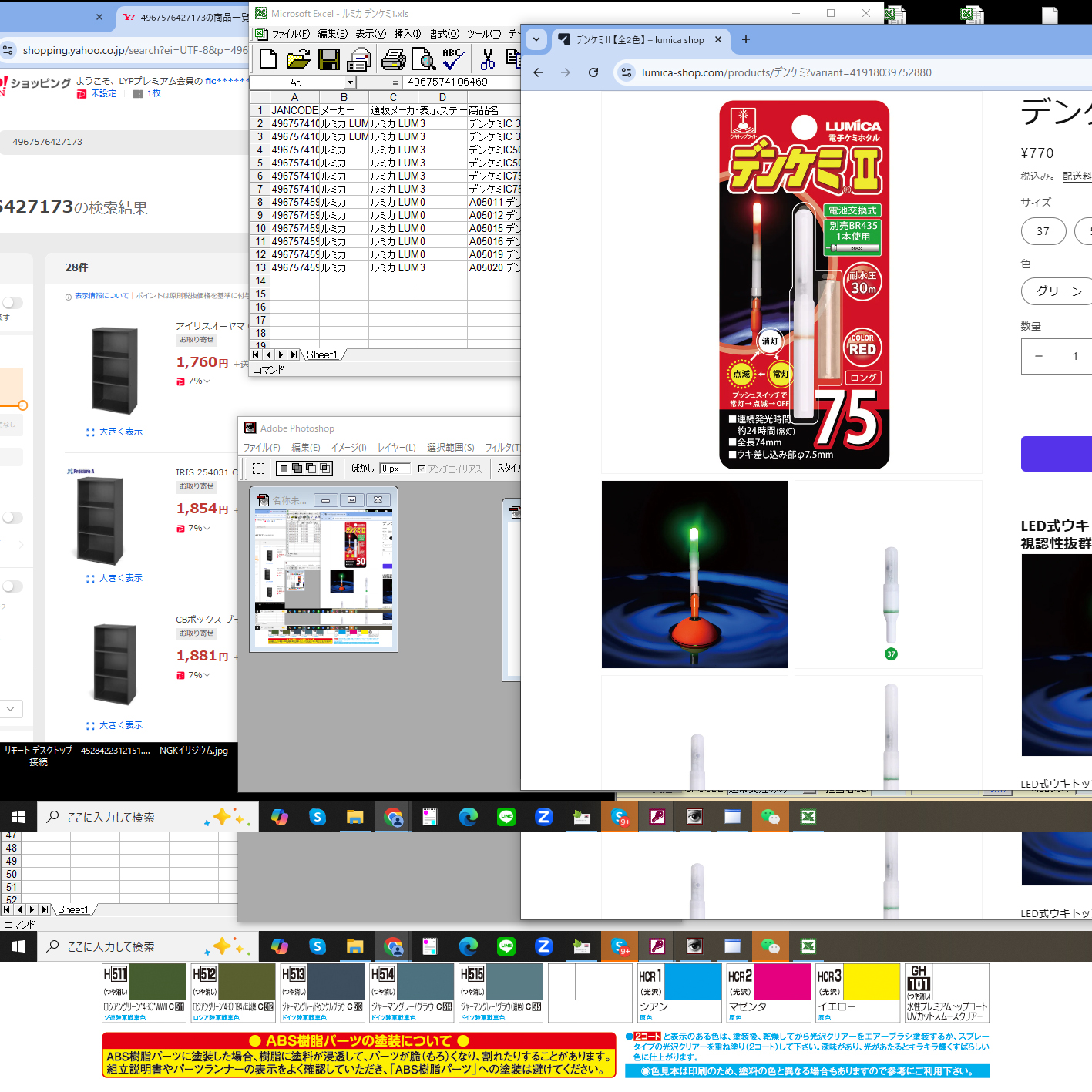
Task: Click the Save floppy disk icon in Excel
Action: (329, 59)
